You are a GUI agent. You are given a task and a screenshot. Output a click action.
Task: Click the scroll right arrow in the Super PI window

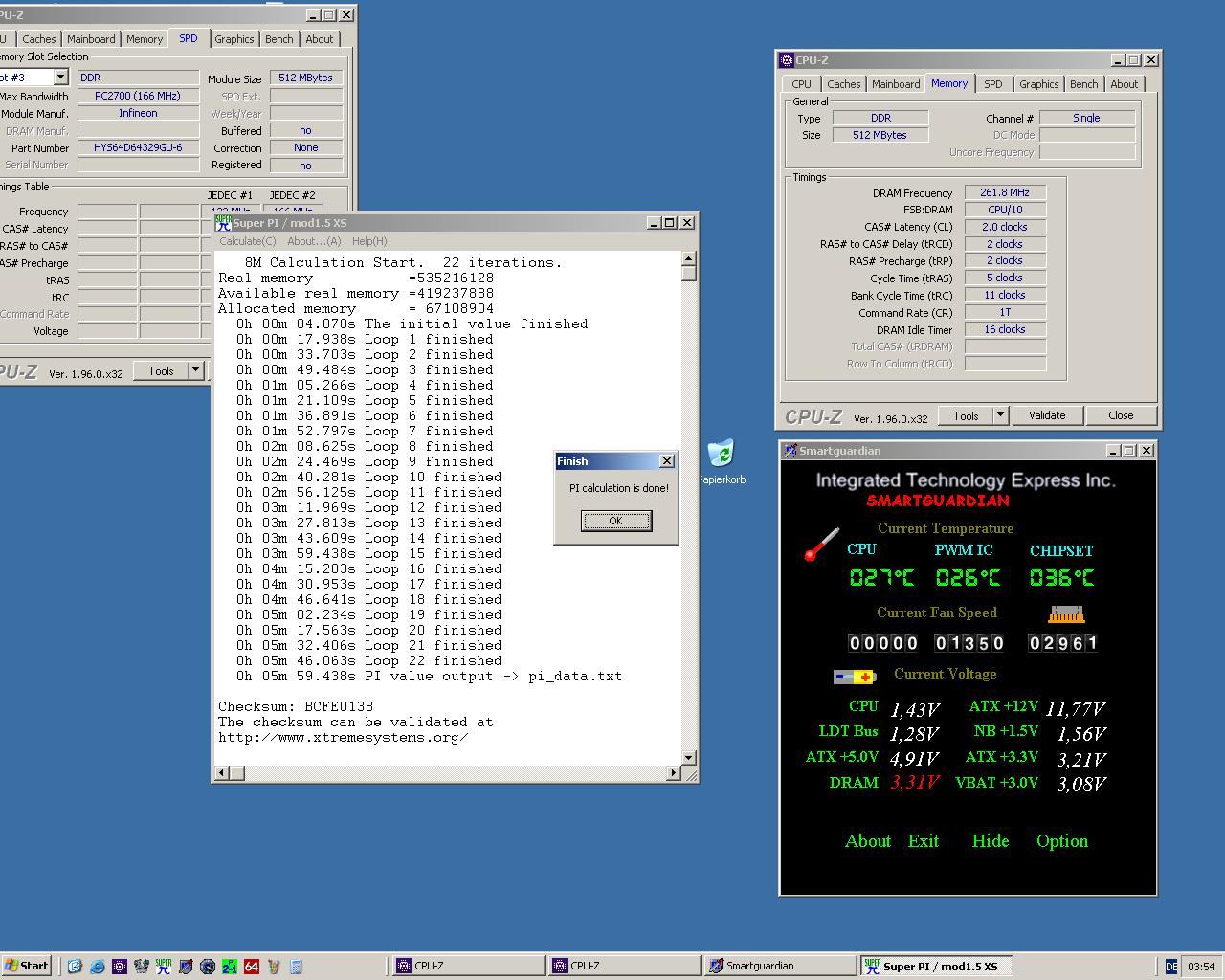[x=673, y=772]
